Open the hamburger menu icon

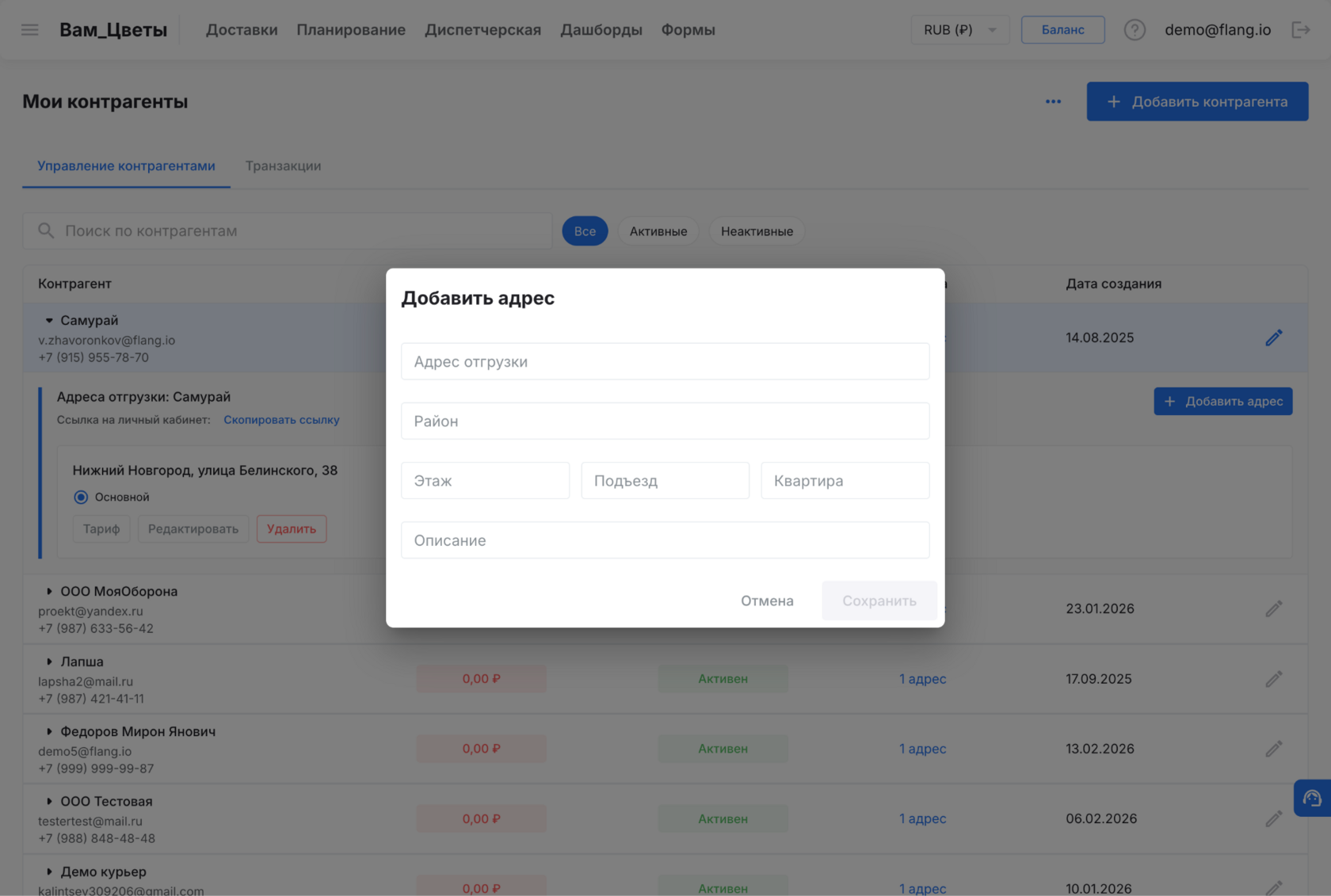[x=29, y=29]
